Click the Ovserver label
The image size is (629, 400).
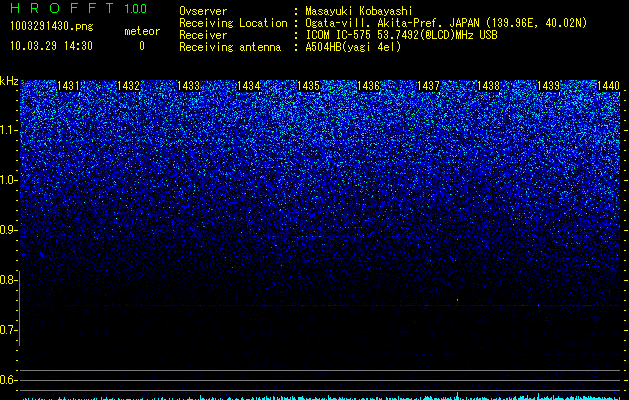click(203, 11)
